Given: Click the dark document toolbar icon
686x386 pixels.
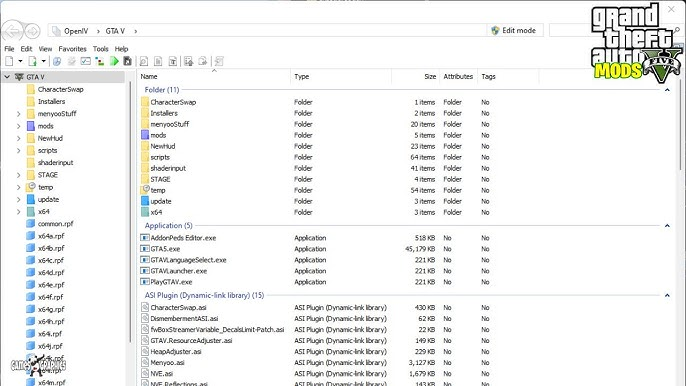Looking at the screenshot, I should tap(127, 61).
